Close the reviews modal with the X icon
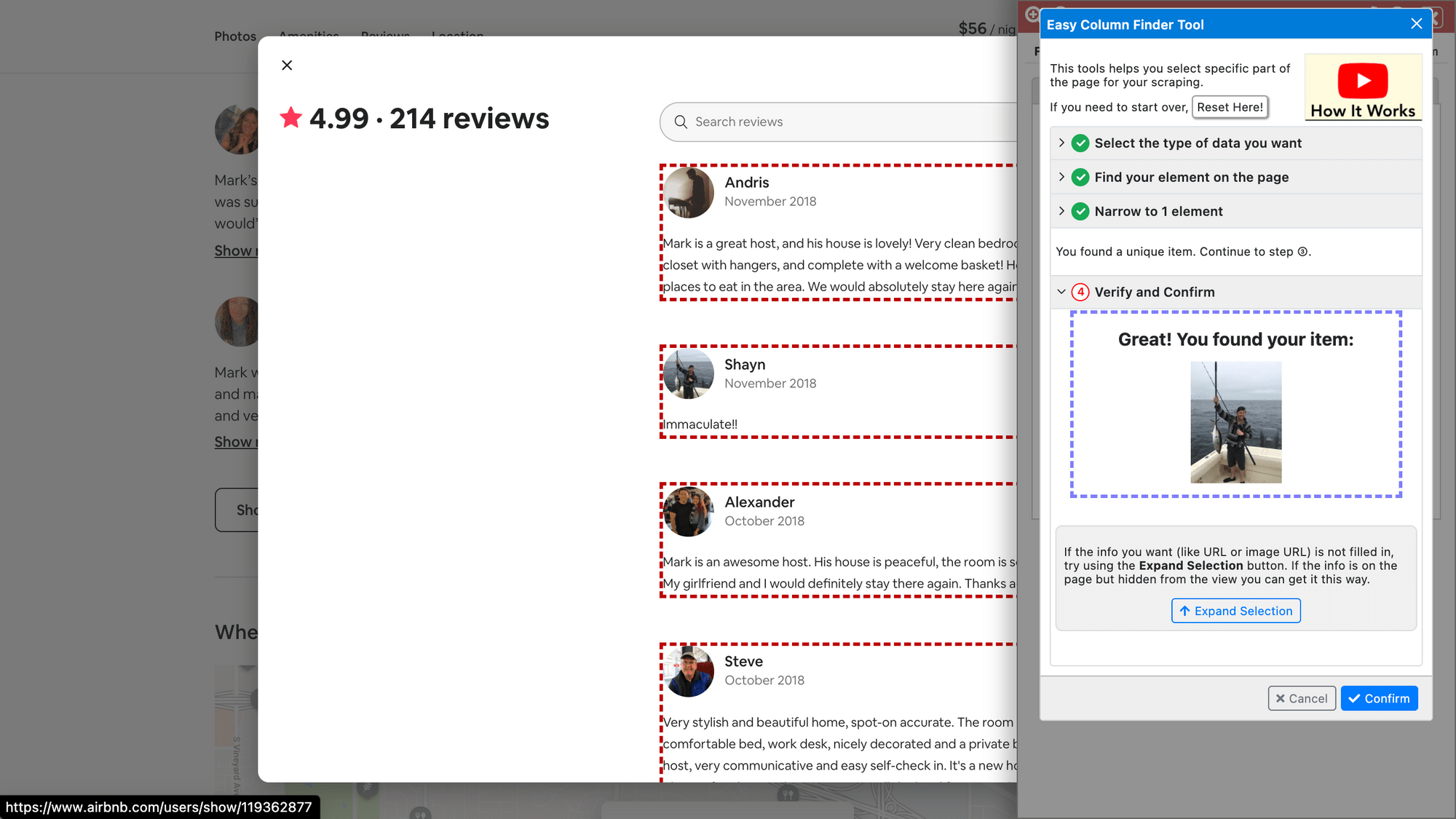The height and width of the screenshot is (819, 1456). tap(287, 66)
